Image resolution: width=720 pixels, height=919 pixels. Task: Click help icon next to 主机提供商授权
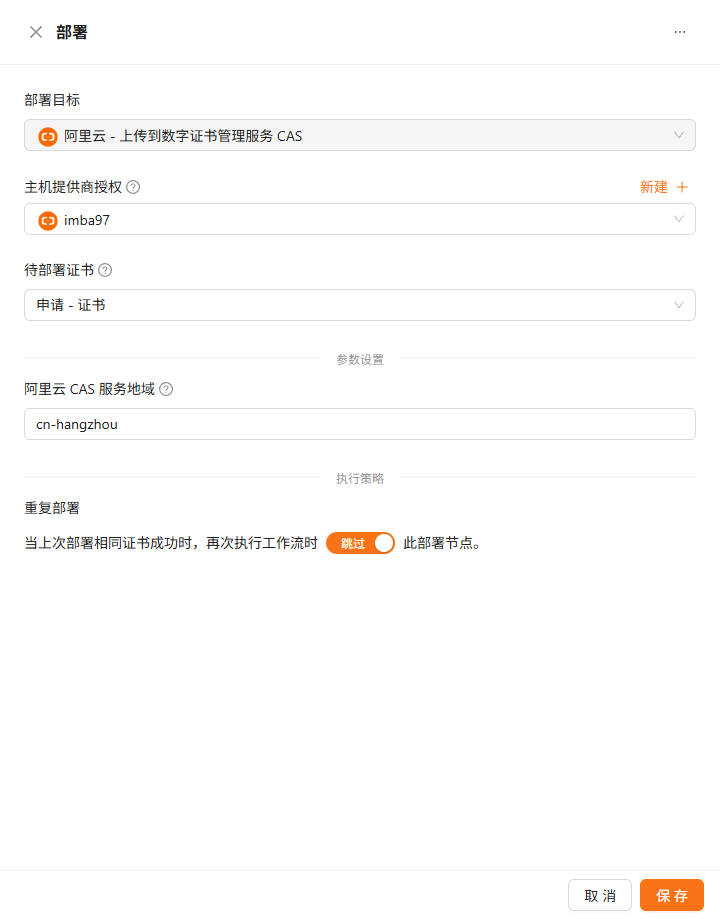[133, 187]
